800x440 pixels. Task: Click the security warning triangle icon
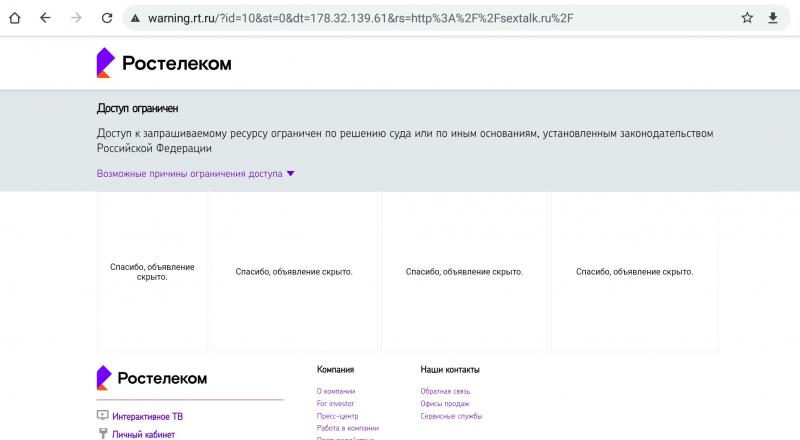[x=135, y=18]
